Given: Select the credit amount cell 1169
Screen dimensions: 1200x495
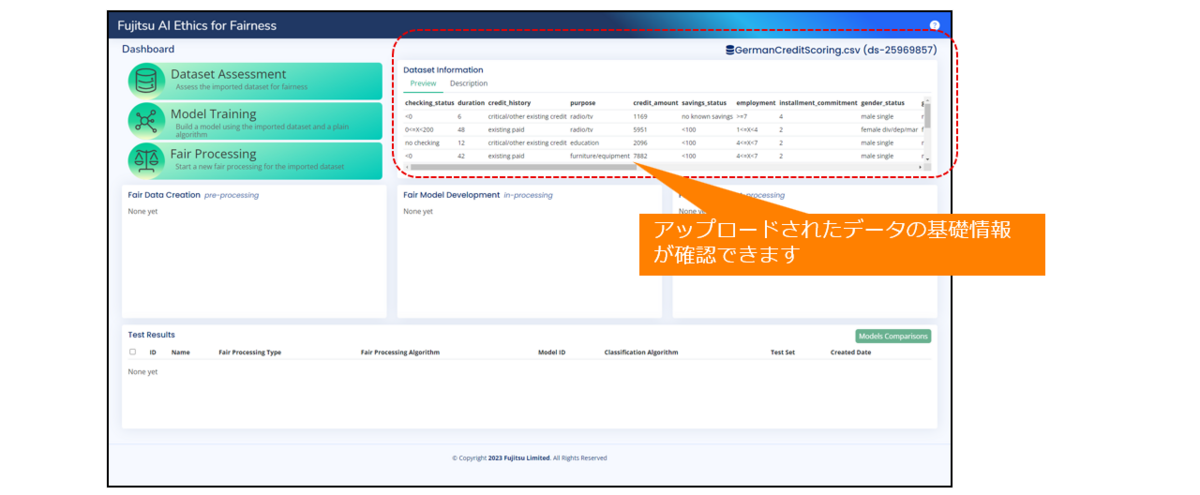Looking at the screenshot, I should point(640,117).
